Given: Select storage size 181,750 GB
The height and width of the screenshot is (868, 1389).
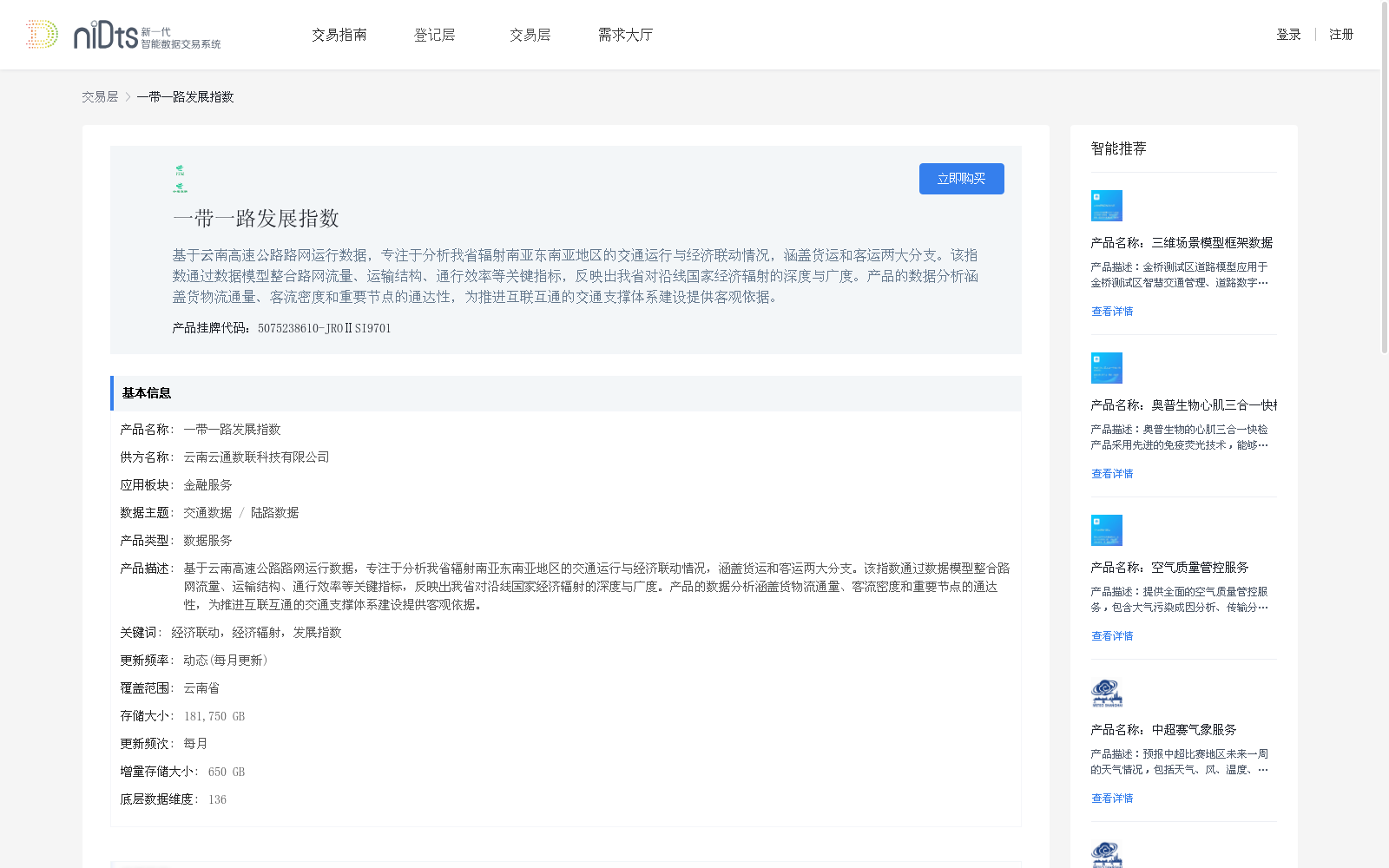Looking at the screenshot, I should 214,716.
